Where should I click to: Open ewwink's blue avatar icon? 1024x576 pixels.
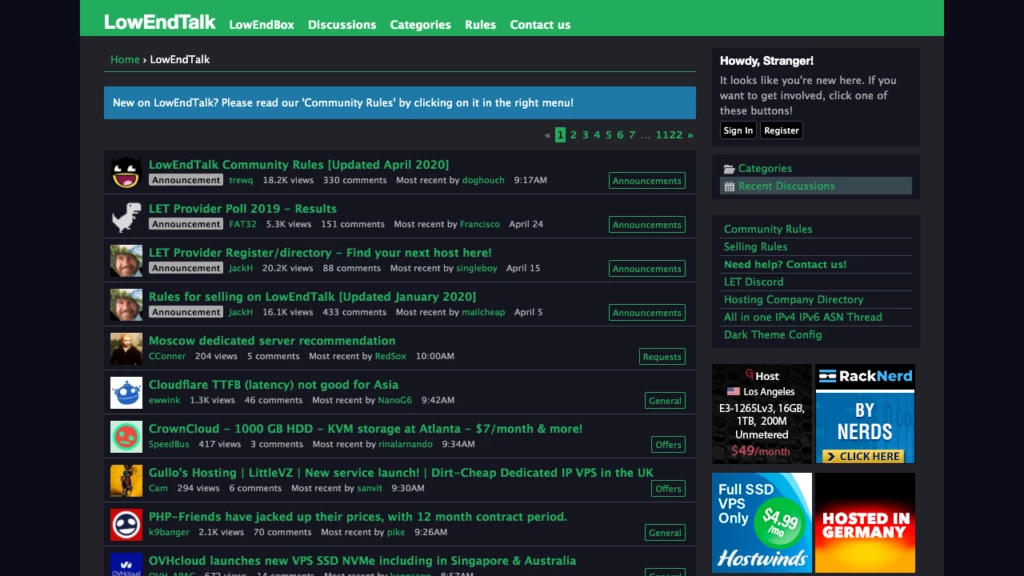point(126,393)
